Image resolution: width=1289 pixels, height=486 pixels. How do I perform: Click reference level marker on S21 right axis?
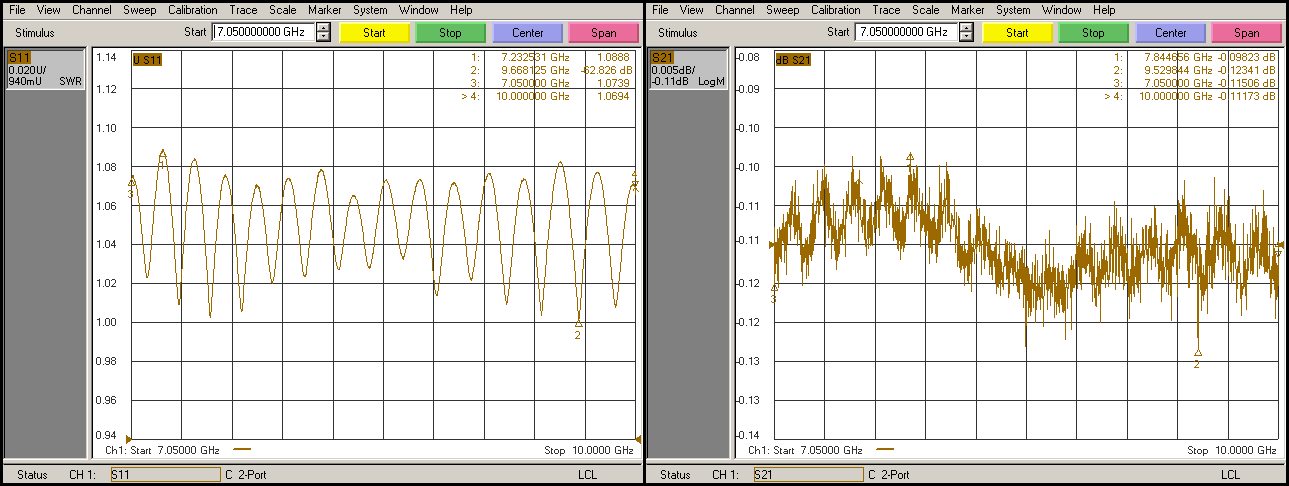(1281, 244)
